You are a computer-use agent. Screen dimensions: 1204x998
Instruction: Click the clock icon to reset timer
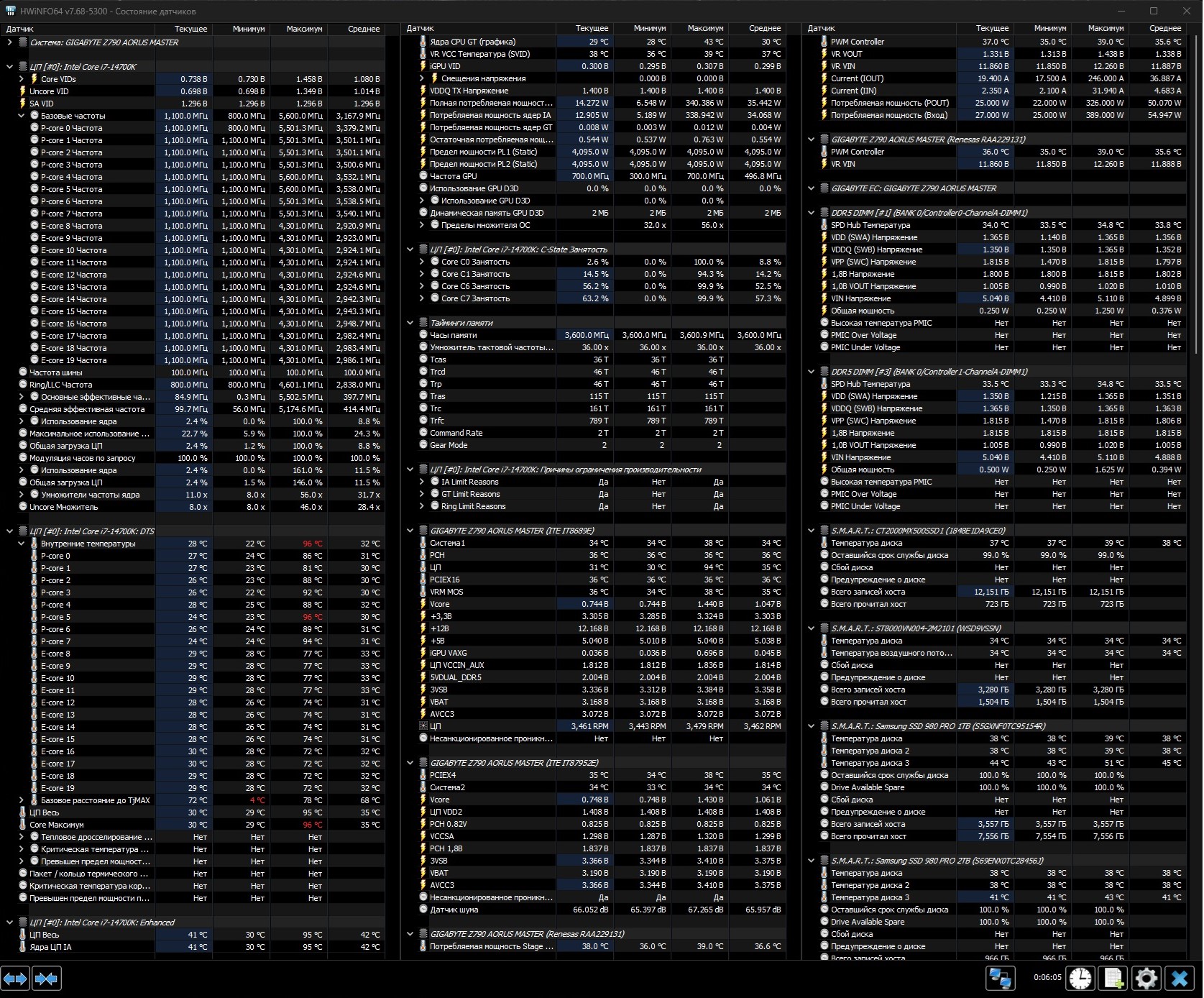click(1080, 979)
